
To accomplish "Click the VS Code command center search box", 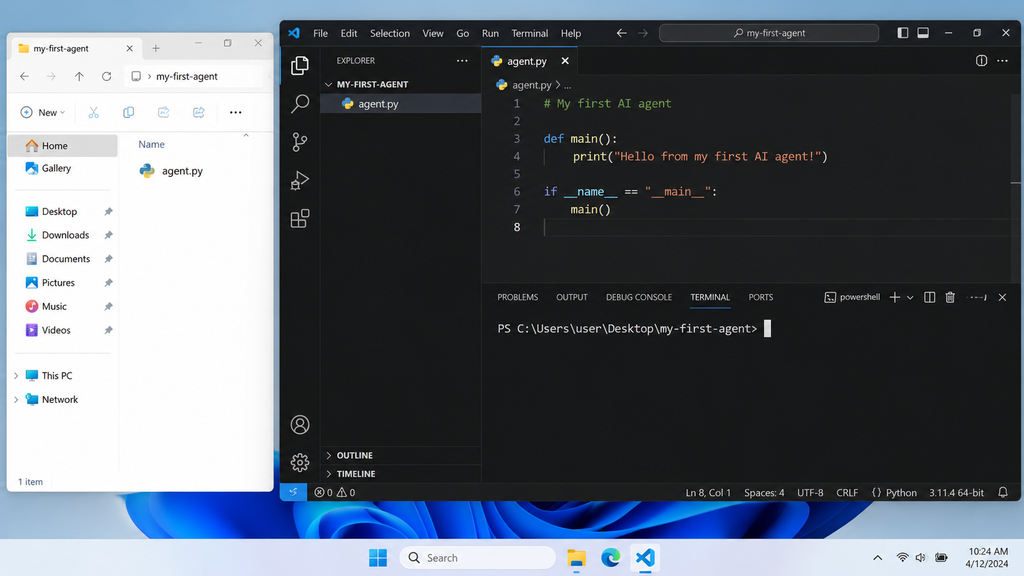I will coord(769,33).
